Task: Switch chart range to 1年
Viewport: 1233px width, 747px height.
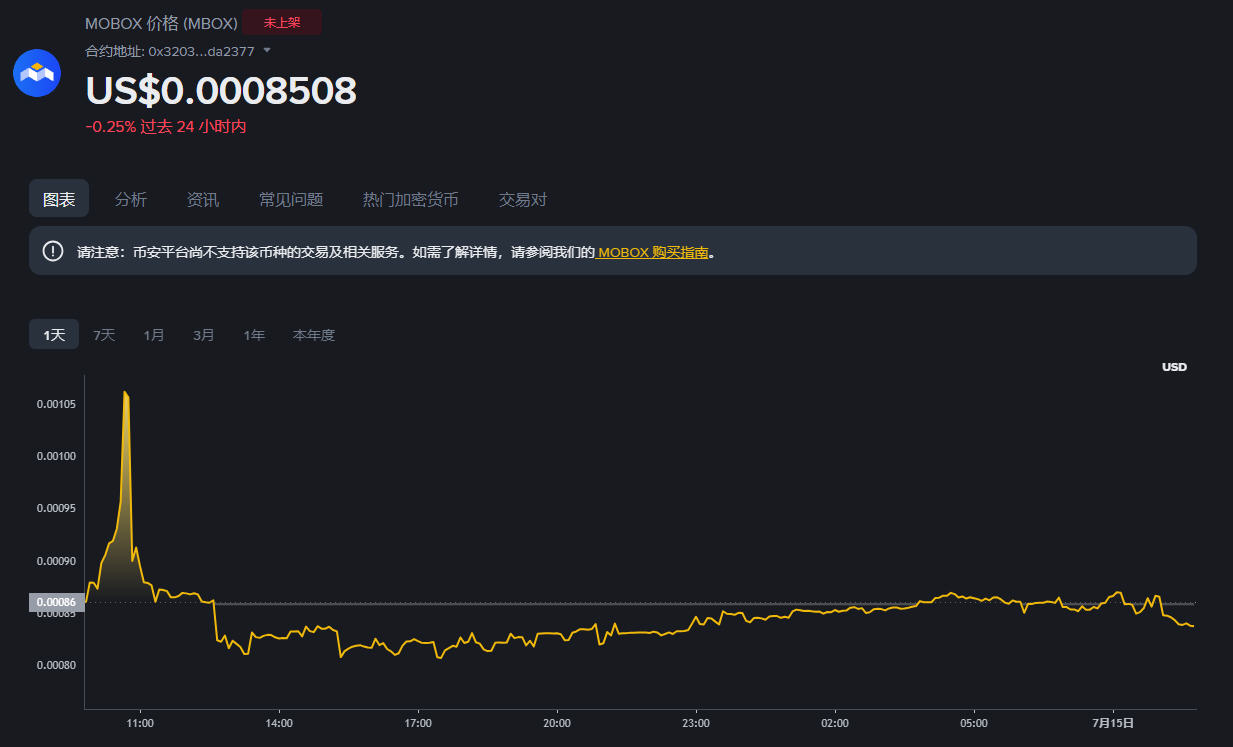Action: (254, 335)
